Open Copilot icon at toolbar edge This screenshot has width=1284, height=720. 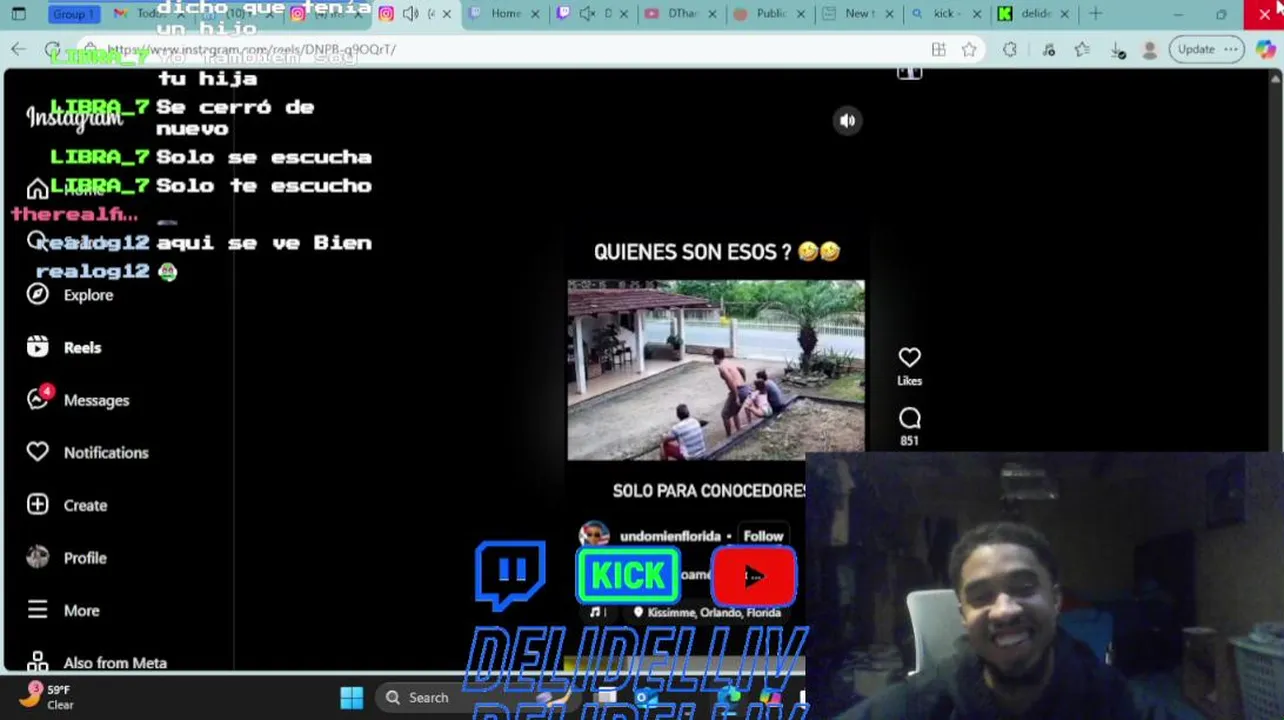pos(1264,49)
